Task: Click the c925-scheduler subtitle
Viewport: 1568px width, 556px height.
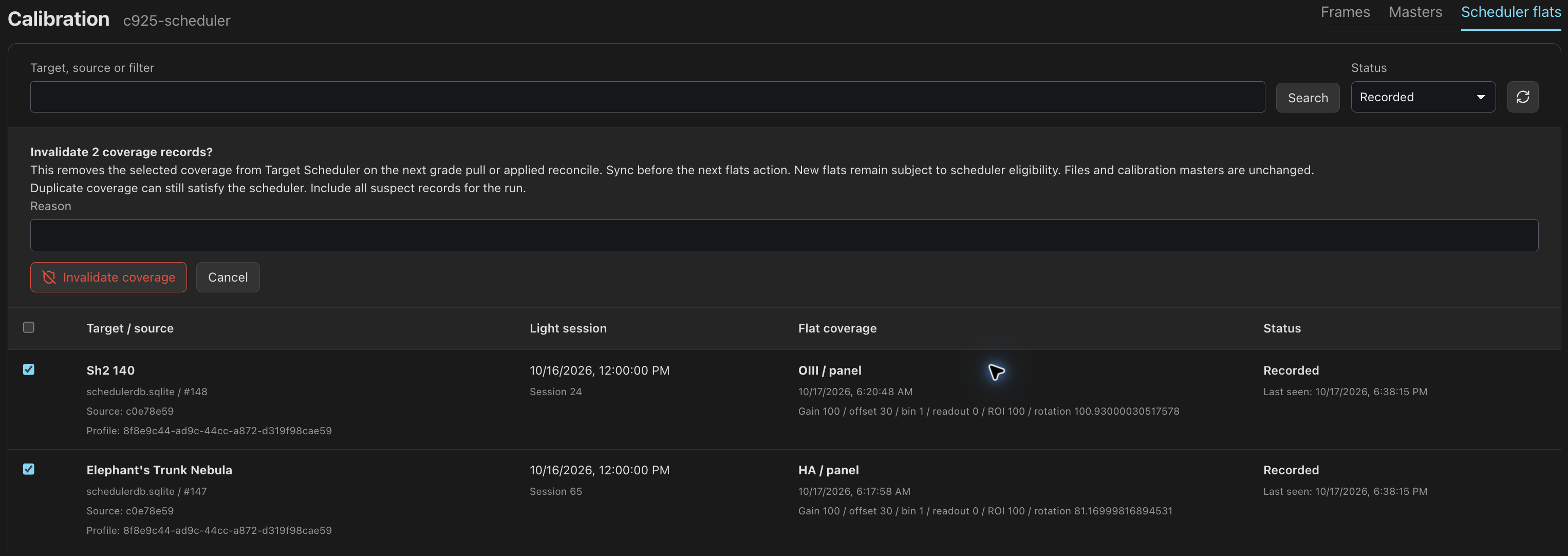Action: (177, 21)
